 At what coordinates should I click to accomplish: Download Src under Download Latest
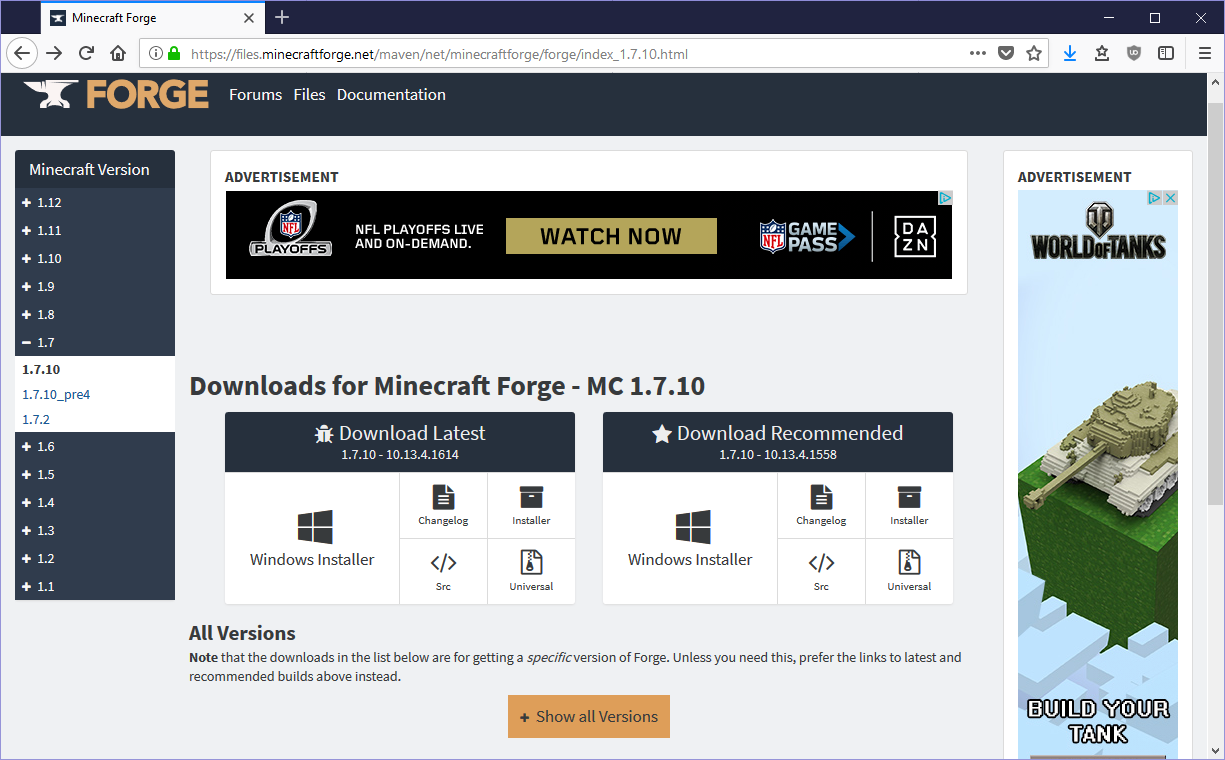pyautogui.click(x=443, y=572)
